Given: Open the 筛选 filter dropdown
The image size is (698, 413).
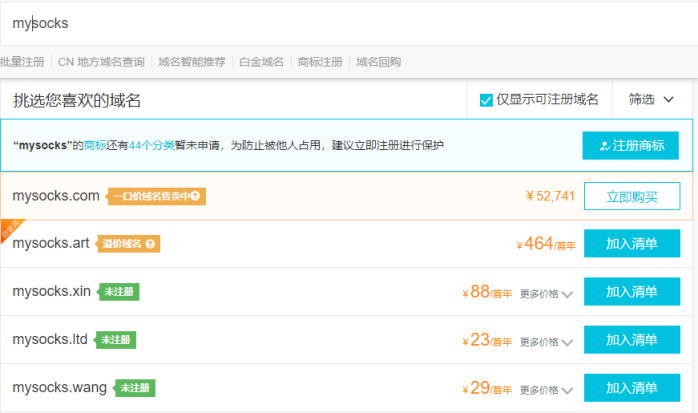Looking at the screenshot, I should [x=651, y=99].
